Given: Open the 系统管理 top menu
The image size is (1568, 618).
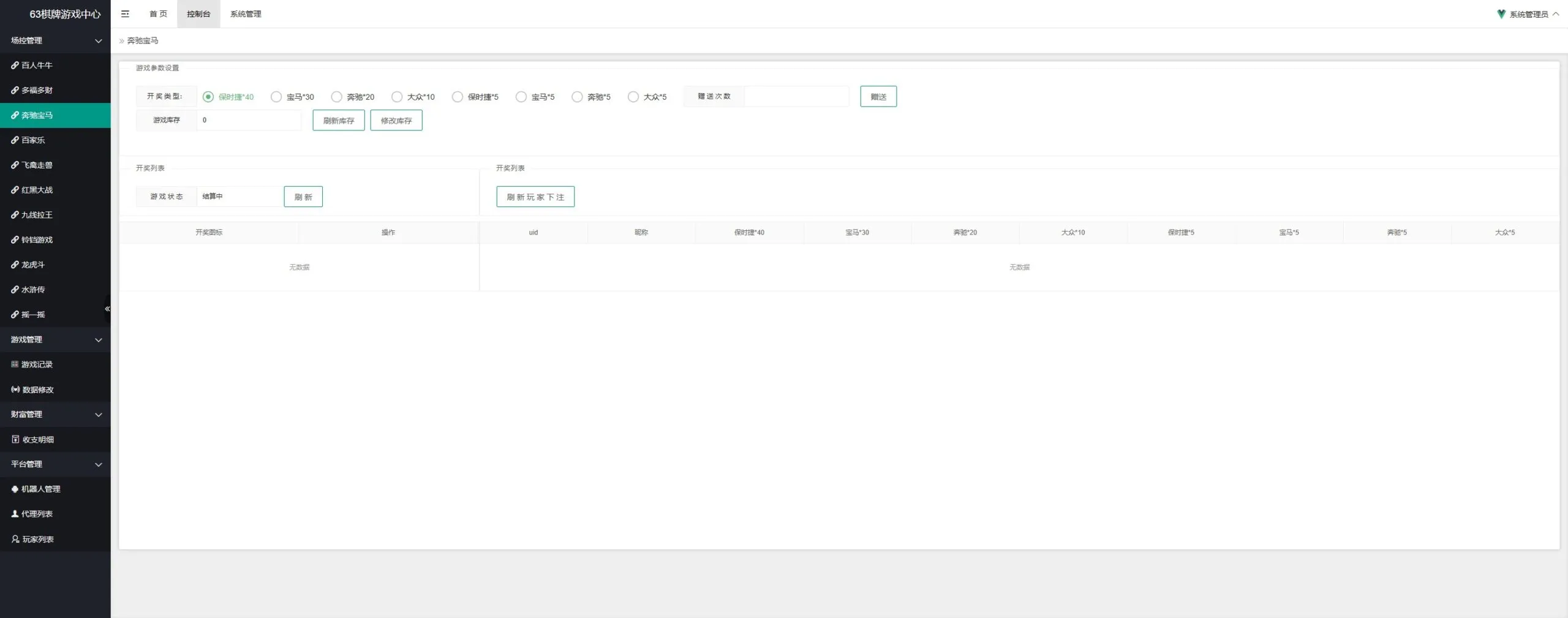Looking at the screenshot, I should (246, 13).
